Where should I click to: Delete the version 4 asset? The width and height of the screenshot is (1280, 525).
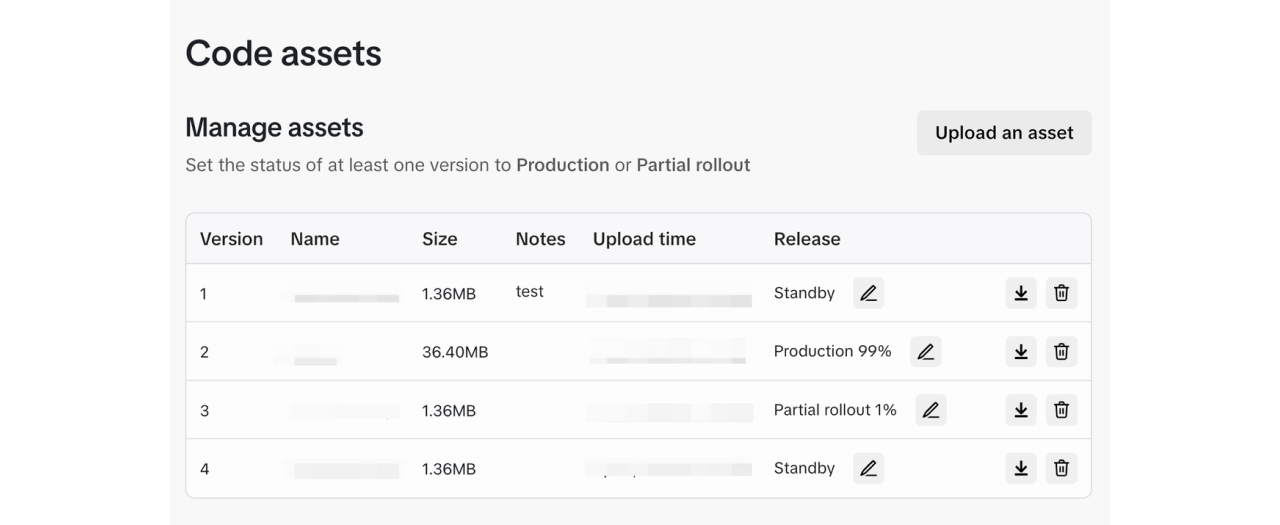(1061, 468)
